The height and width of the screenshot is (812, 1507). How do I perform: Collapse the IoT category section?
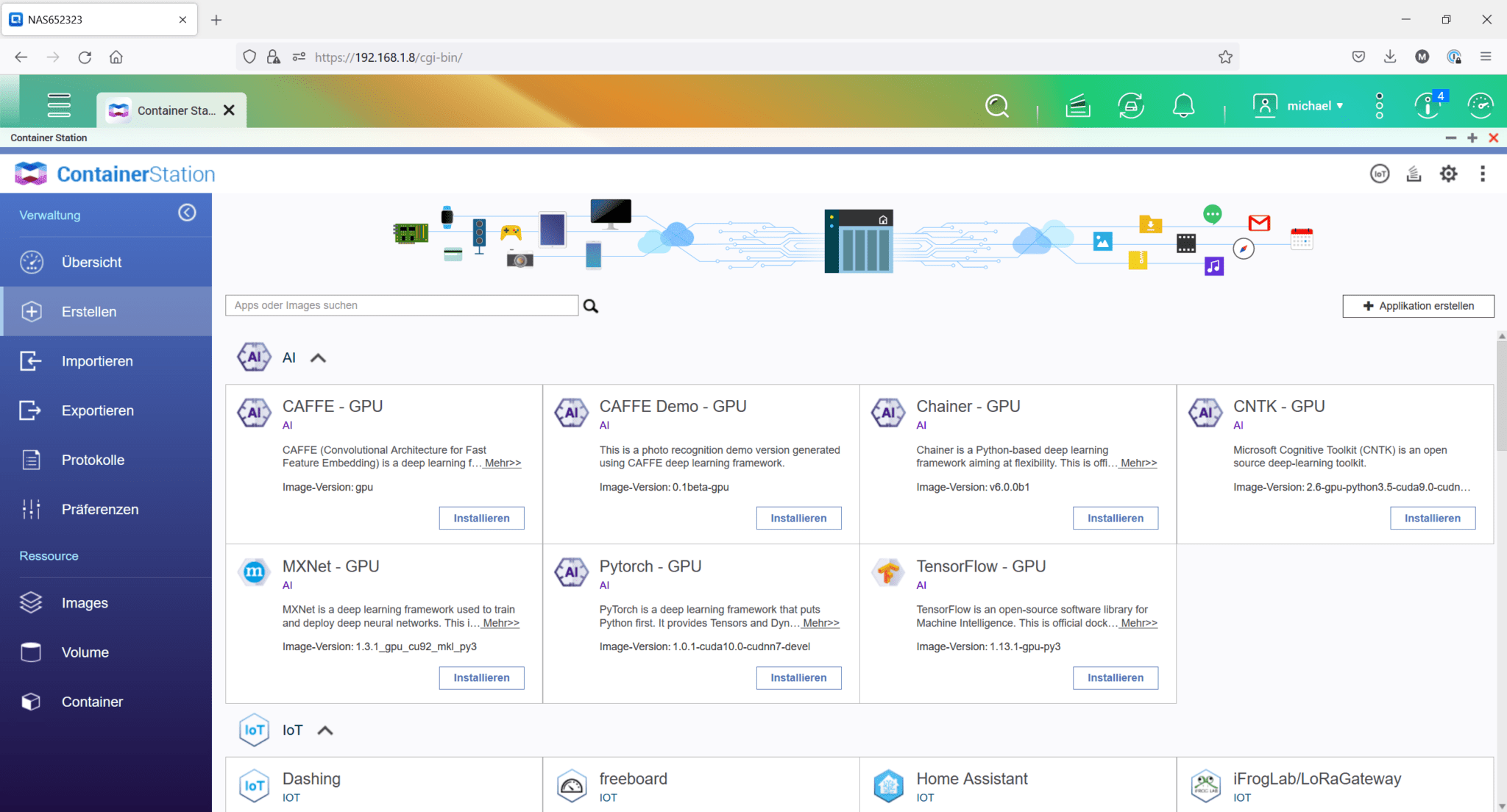pos(325,730)
